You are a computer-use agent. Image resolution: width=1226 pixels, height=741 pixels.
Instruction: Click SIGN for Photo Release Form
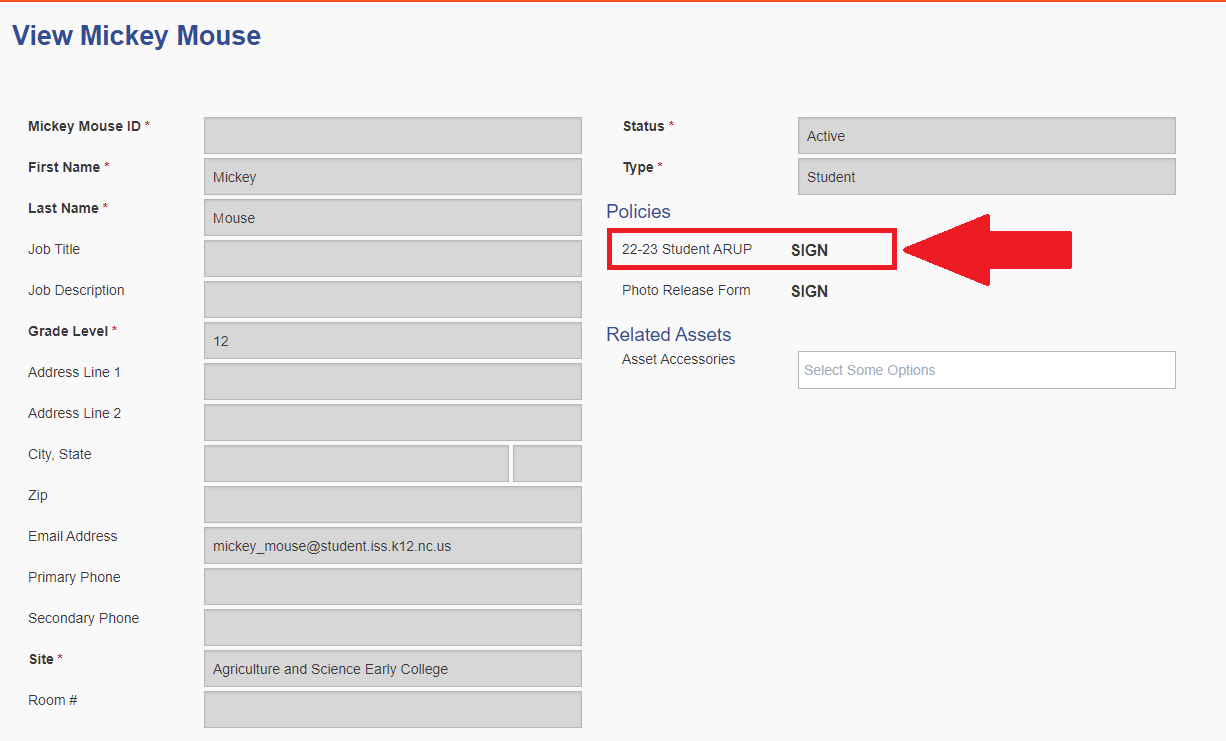(x=809, y=291)
